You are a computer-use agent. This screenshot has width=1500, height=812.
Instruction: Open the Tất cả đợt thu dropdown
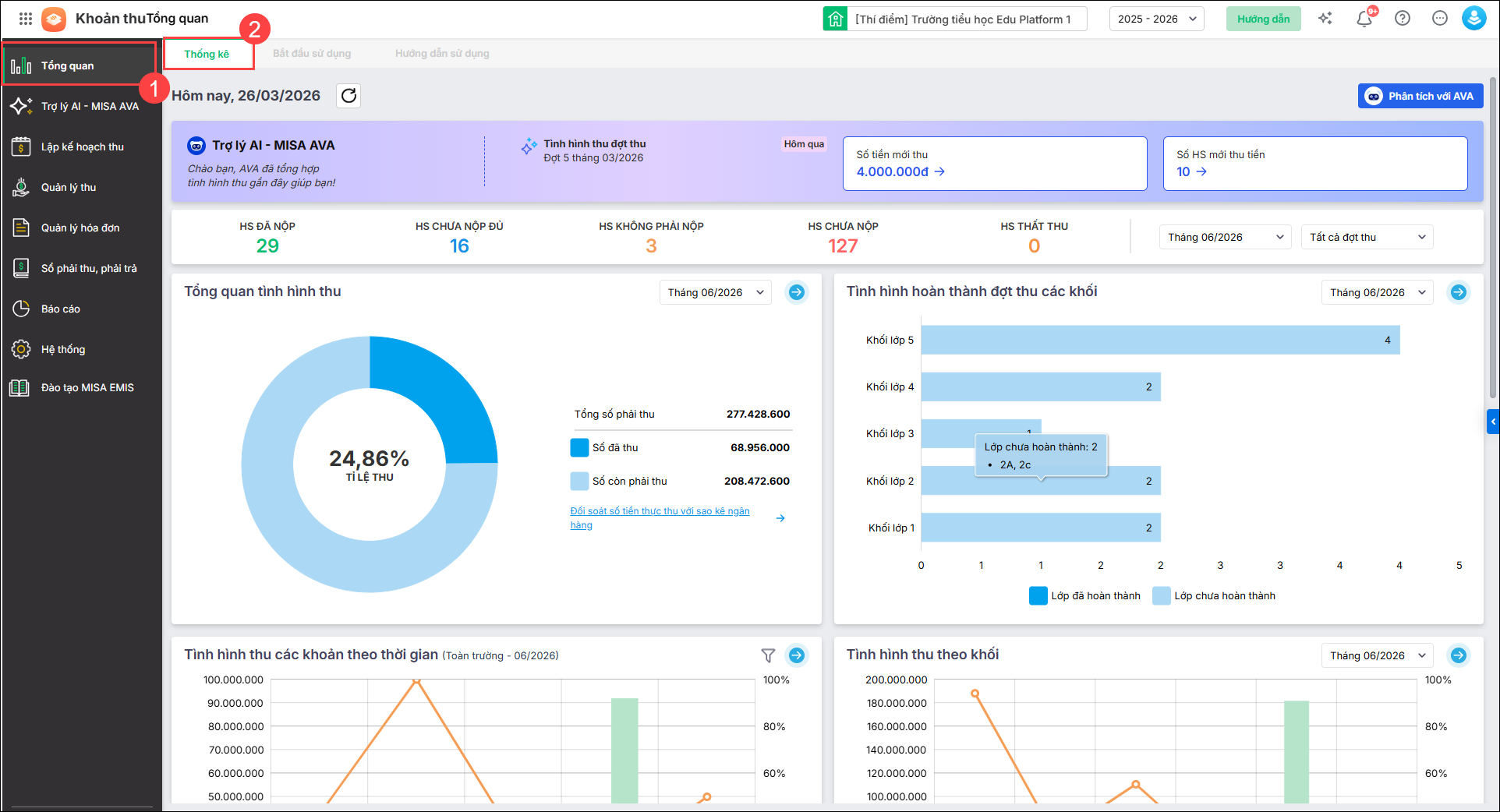click(x=1367, y=237)
